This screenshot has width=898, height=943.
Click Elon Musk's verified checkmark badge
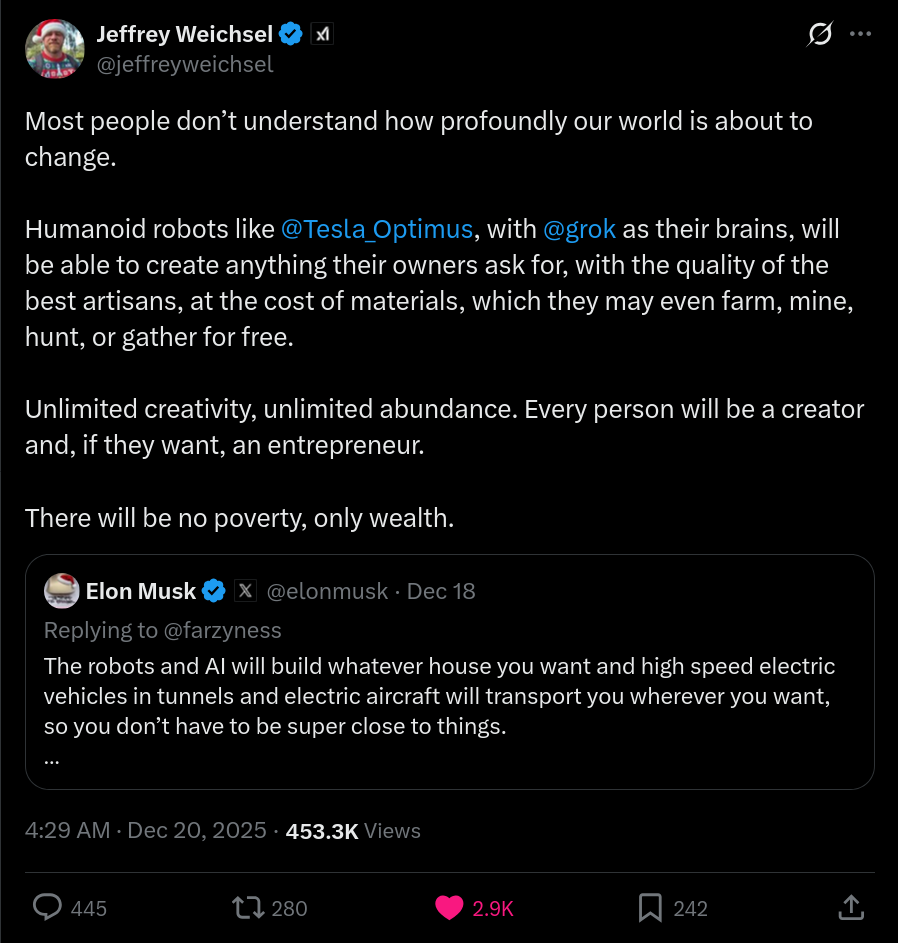213,591
